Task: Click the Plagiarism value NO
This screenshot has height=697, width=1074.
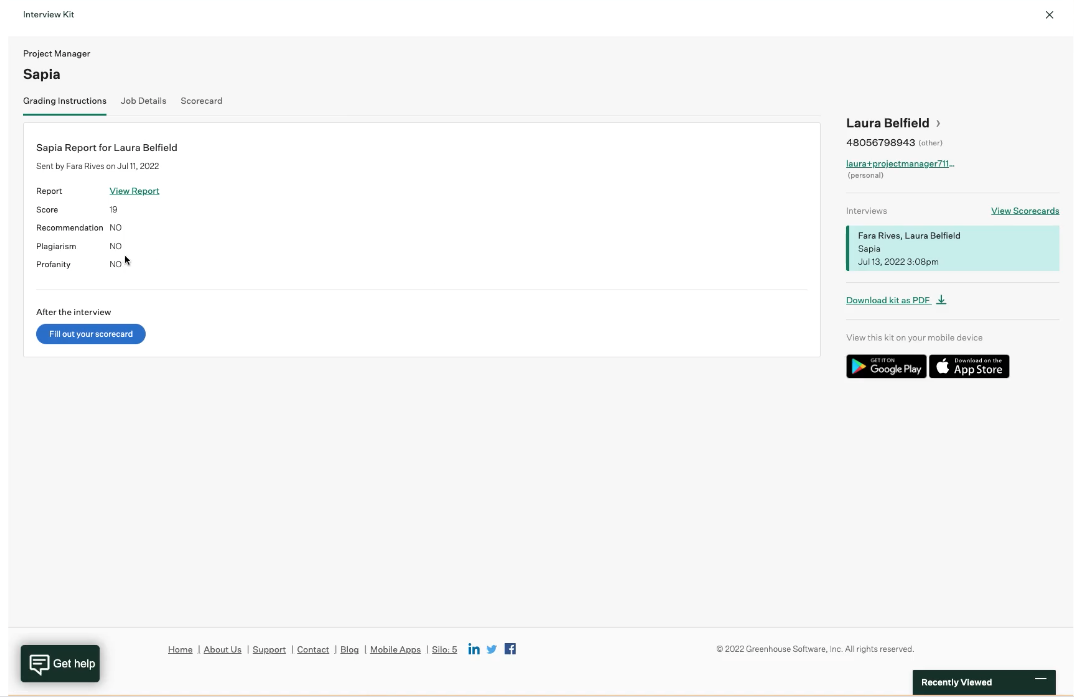Action: pyautogui.click(x=115, y=246)
